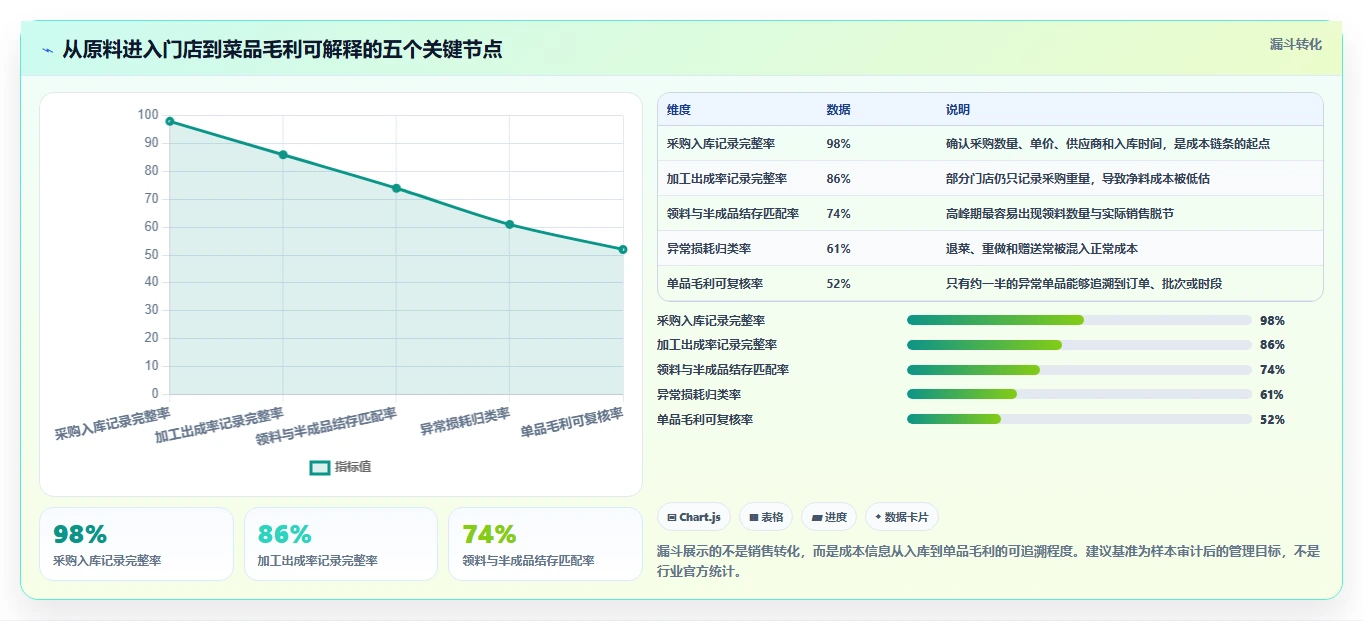Image resolution: width=1363 pixels, height=621 pixels.
Task: Click the Chart.js tag chip
Action: click(693, 517)
